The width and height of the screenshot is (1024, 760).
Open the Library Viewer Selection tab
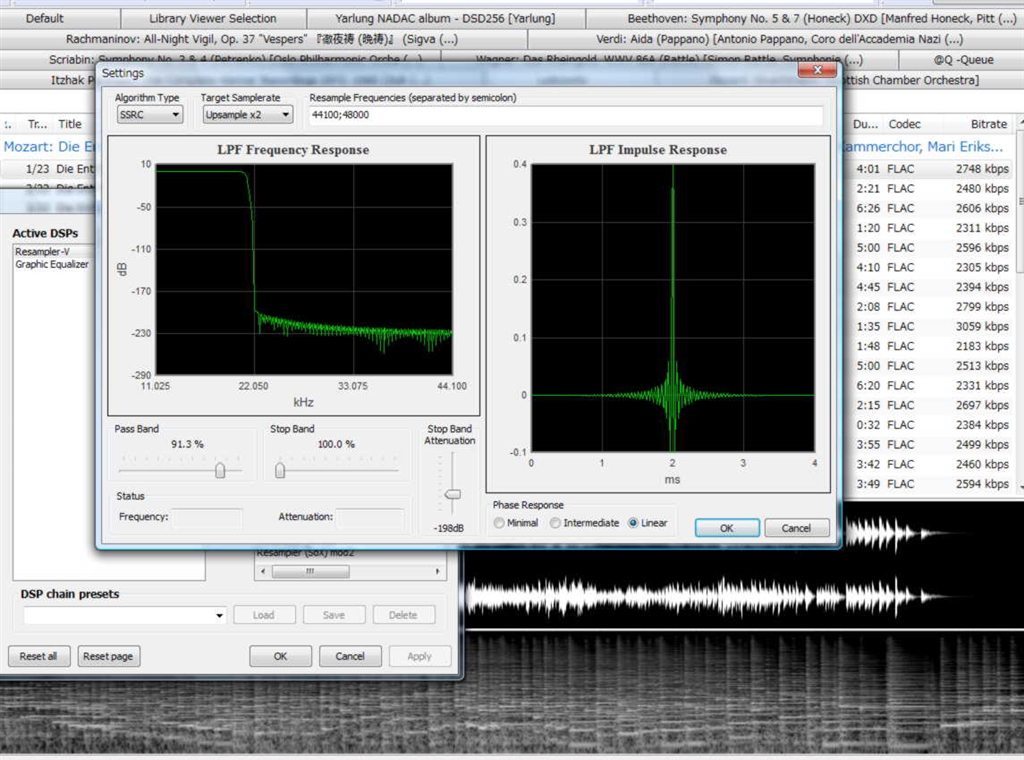212,18
